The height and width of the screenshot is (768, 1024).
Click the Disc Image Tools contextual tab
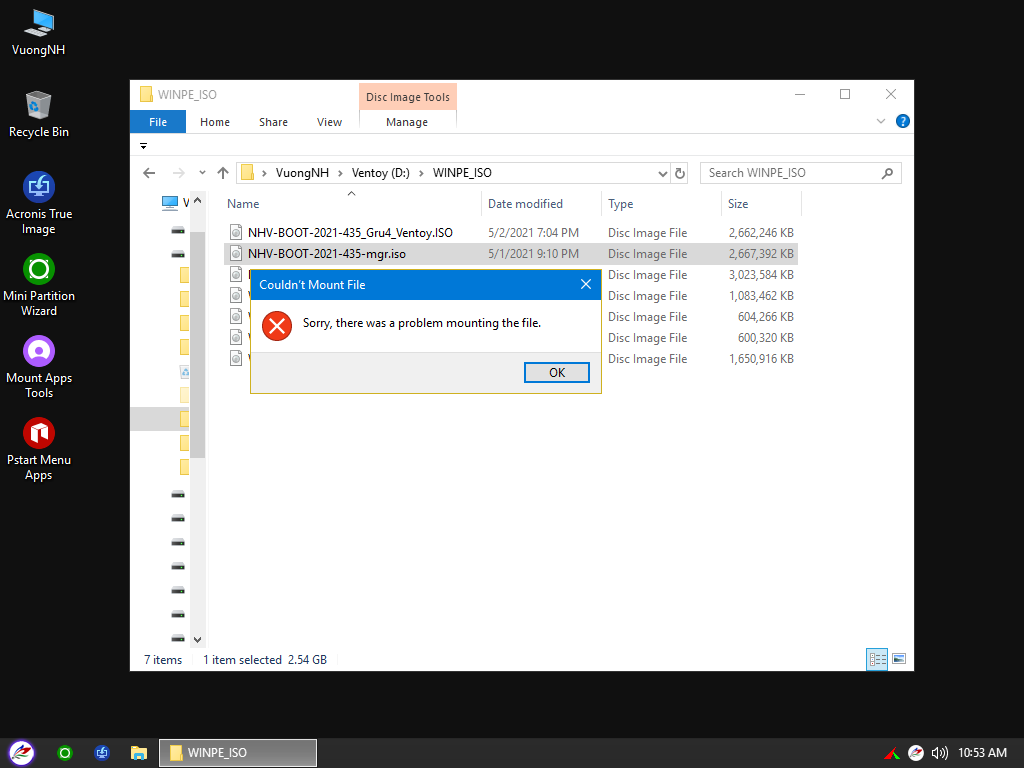click(x=408, y=97)
